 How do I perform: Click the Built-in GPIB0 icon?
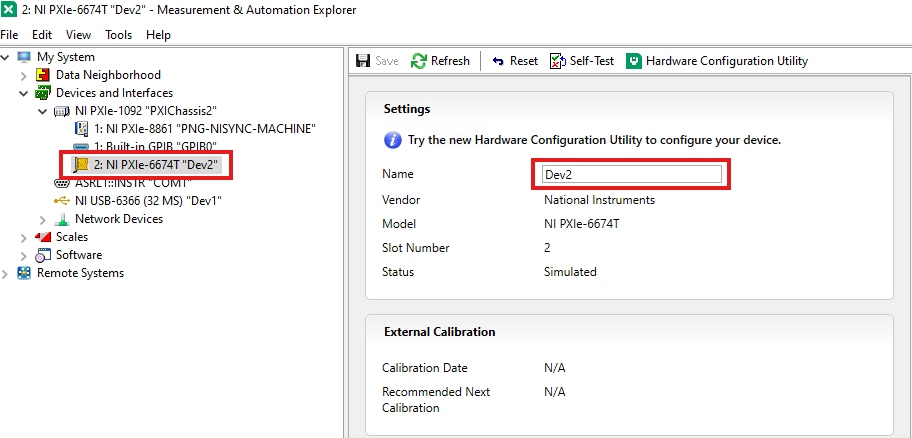pyautogui.click(x=81, y=147)
